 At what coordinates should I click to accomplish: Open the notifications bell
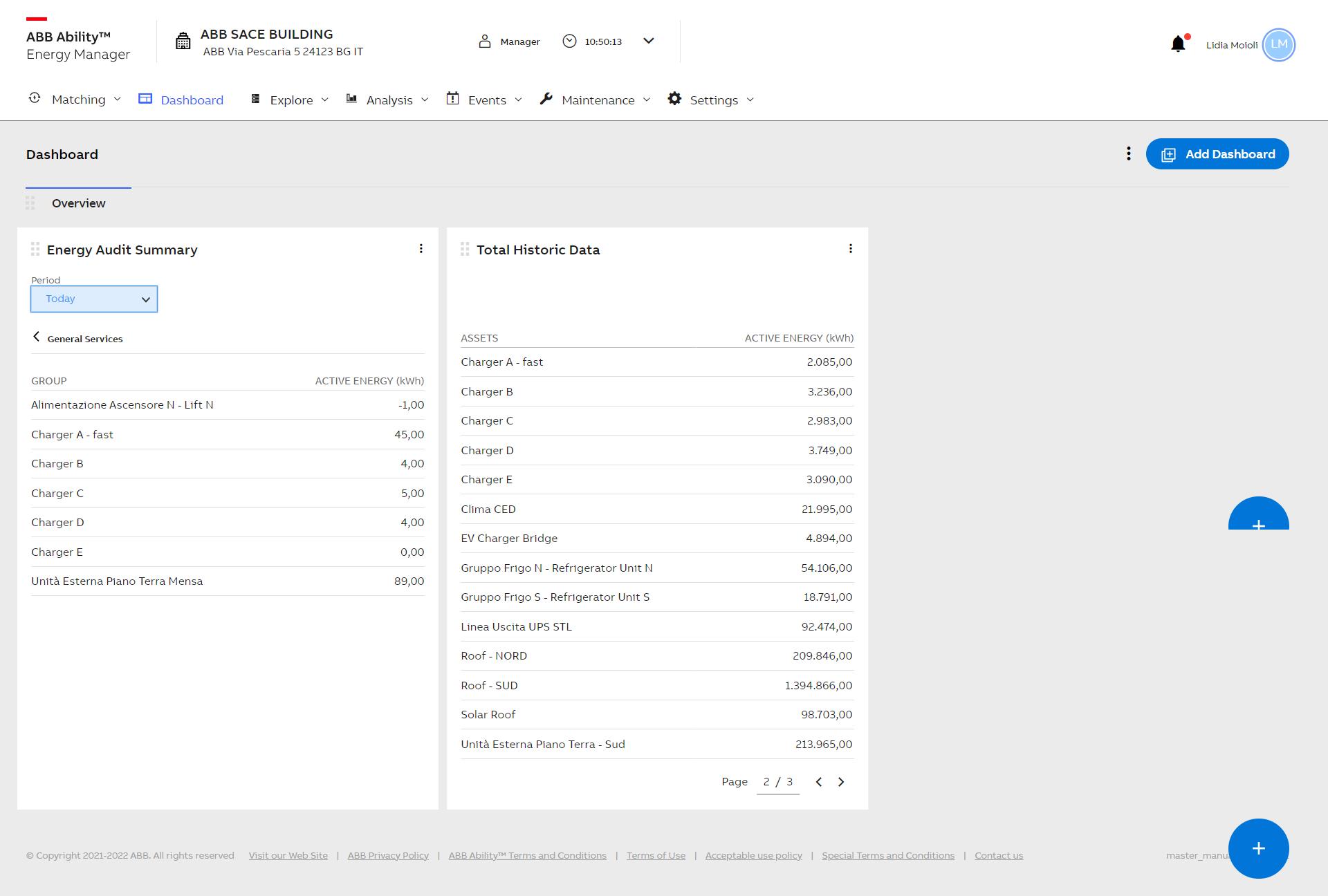tap(1179, 44)
